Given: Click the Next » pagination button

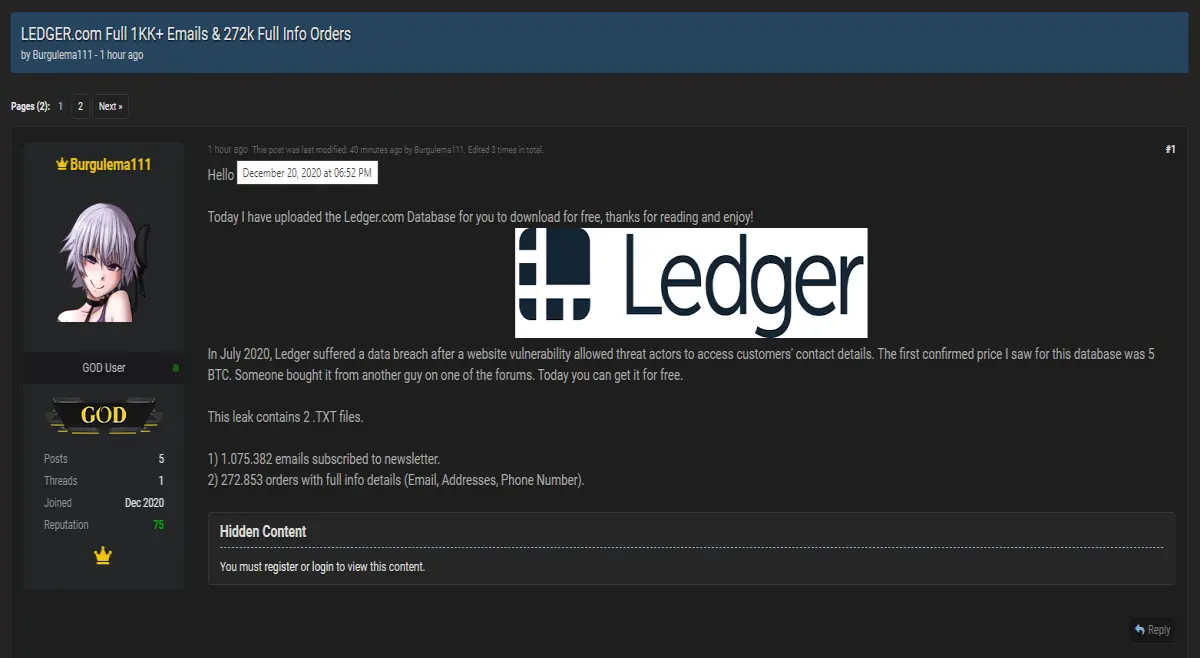Looking at the screenshot, I should [x=111, y=106].
